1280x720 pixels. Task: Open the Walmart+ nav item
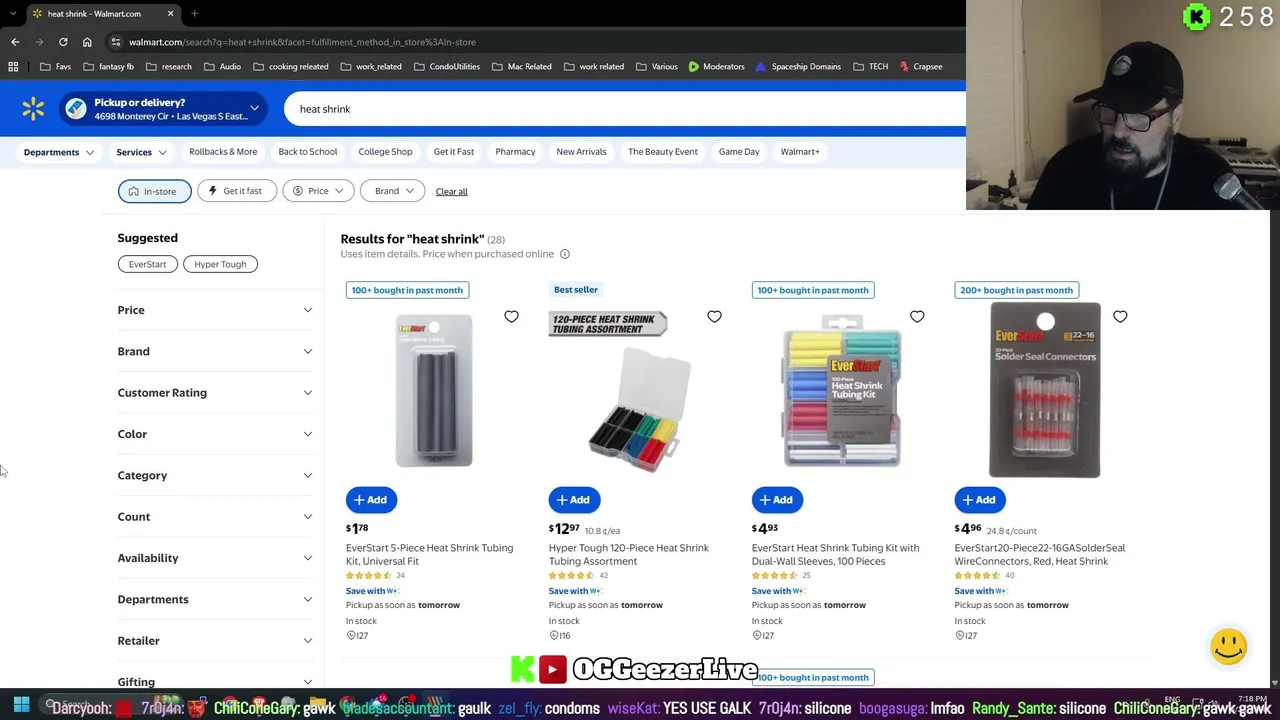(800, 152)
